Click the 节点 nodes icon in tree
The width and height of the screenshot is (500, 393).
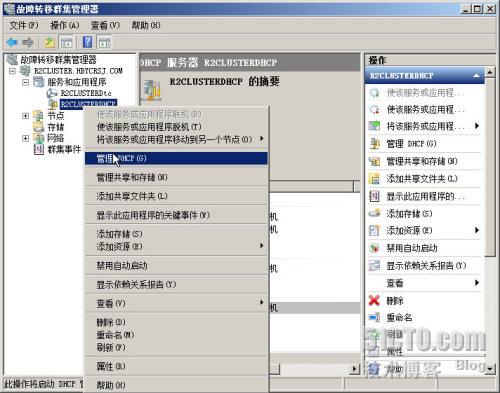point(39,116)
